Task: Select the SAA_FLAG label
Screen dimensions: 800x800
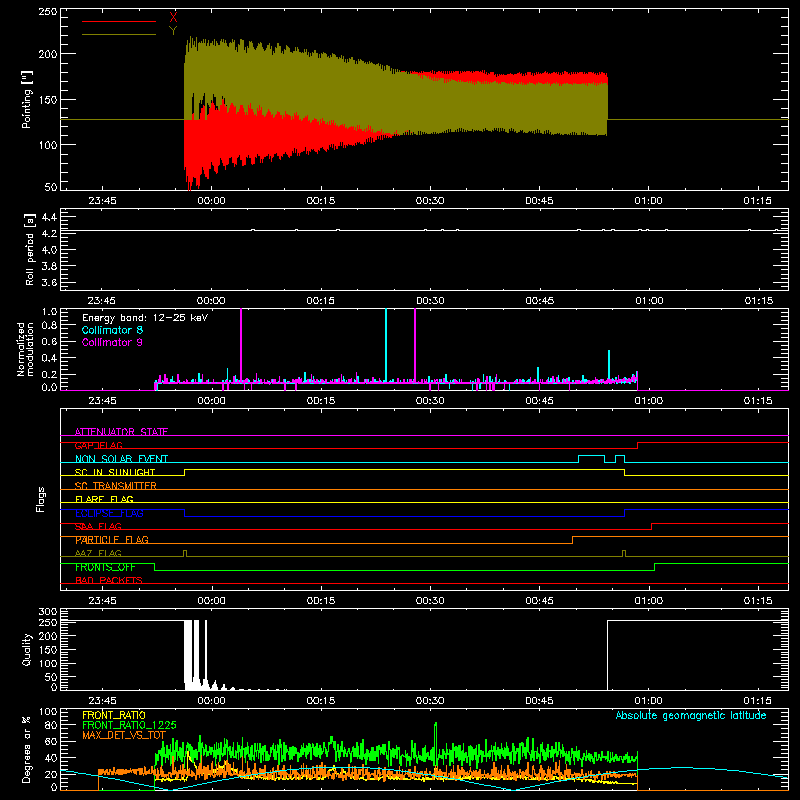Action: tap(98, 527)
